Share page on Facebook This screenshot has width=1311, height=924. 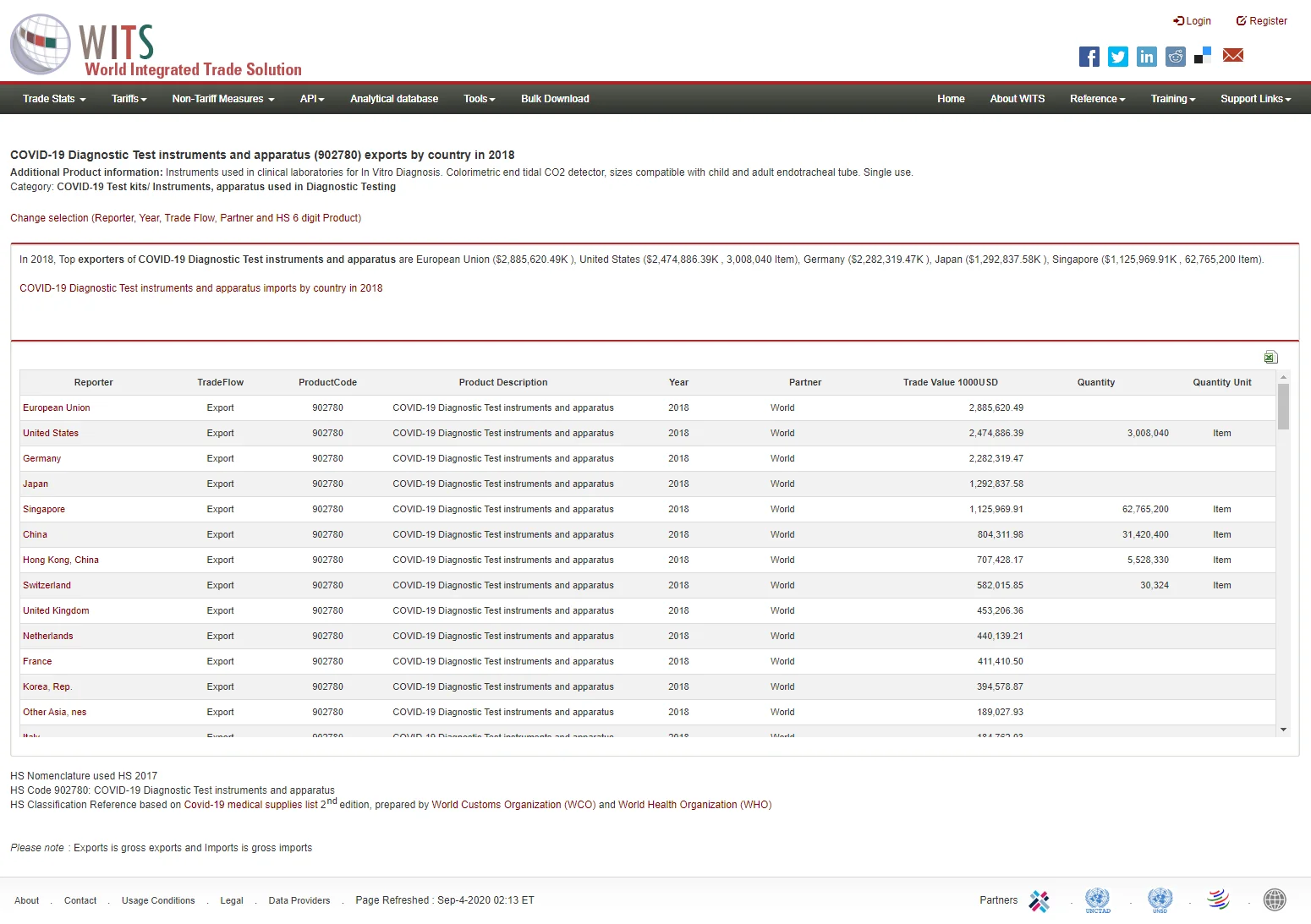click(x=1089, y=57)
